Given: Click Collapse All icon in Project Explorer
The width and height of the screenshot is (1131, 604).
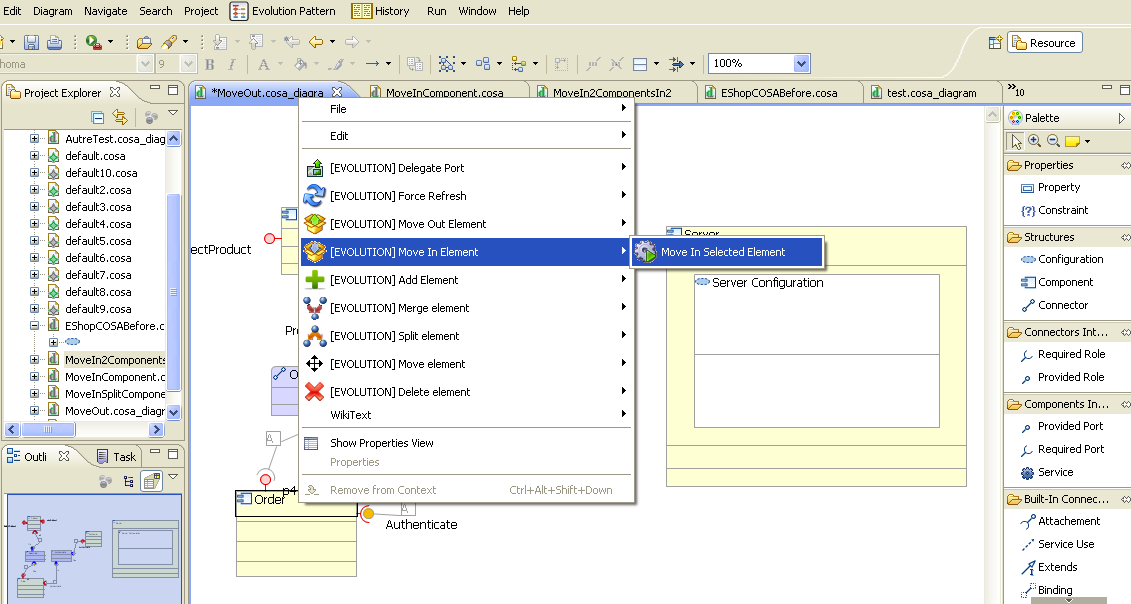Looking at the screenshot, I should coord(98,117).
